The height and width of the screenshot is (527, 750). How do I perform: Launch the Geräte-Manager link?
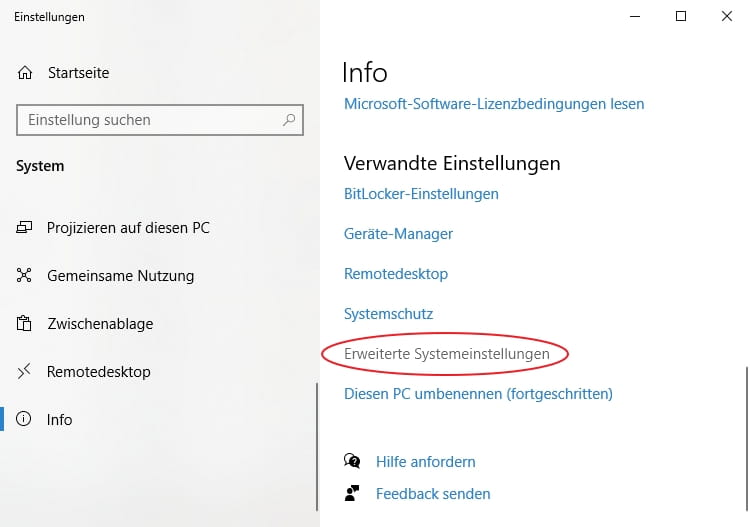(398, 233)
